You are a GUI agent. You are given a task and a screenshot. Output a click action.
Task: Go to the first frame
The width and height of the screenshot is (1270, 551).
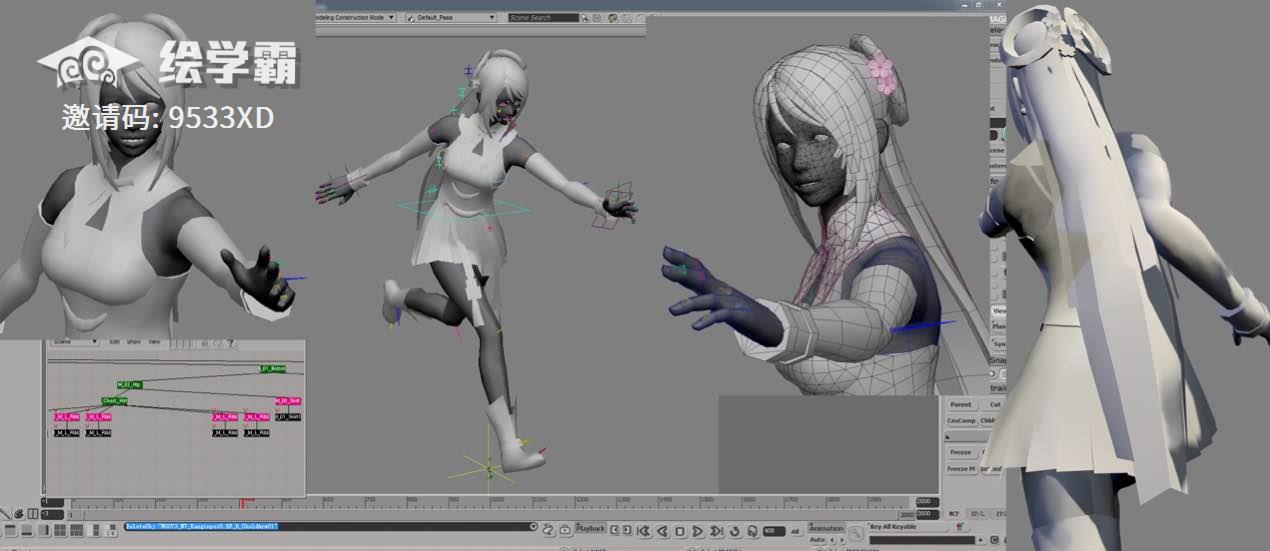pos(644,531)
